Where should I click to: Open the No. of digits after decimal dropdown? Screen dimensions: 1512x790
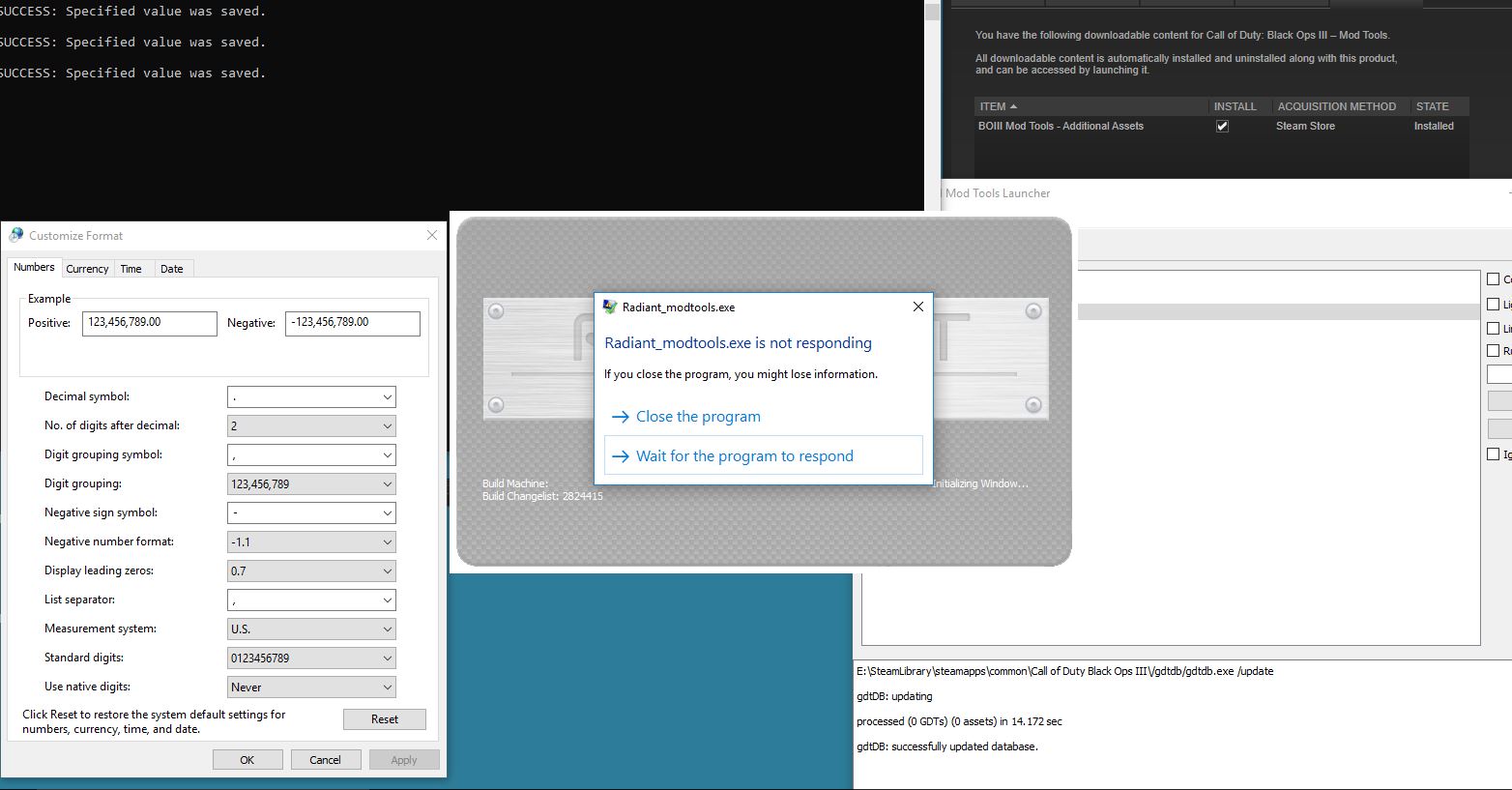(x=311, y=425)
